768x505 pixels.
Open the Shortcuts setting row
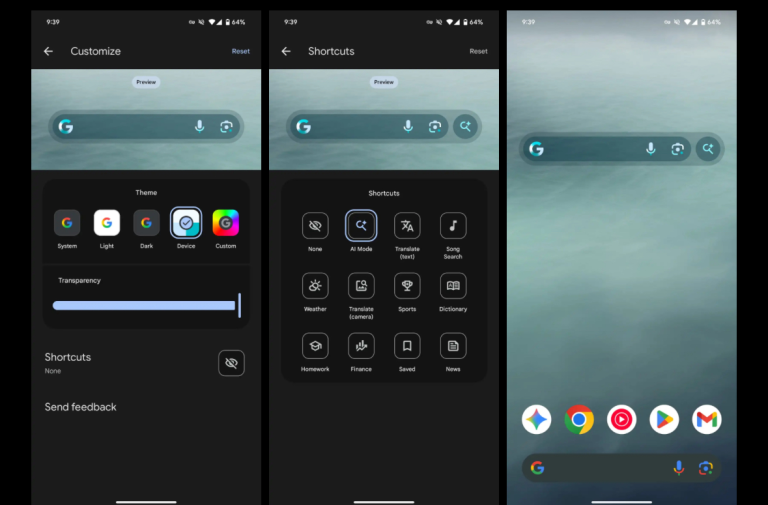pos(146,363)
